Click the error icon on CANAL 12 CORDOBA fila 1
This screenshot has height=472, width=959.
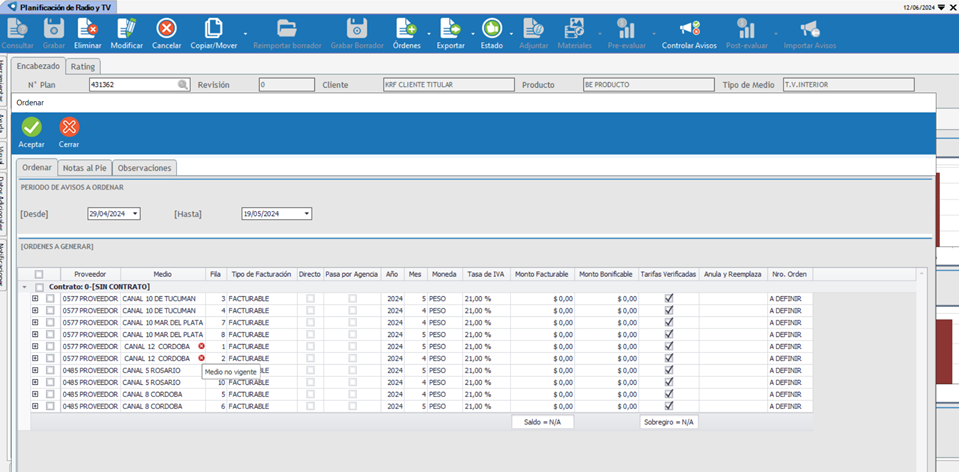tap(201, 346)
